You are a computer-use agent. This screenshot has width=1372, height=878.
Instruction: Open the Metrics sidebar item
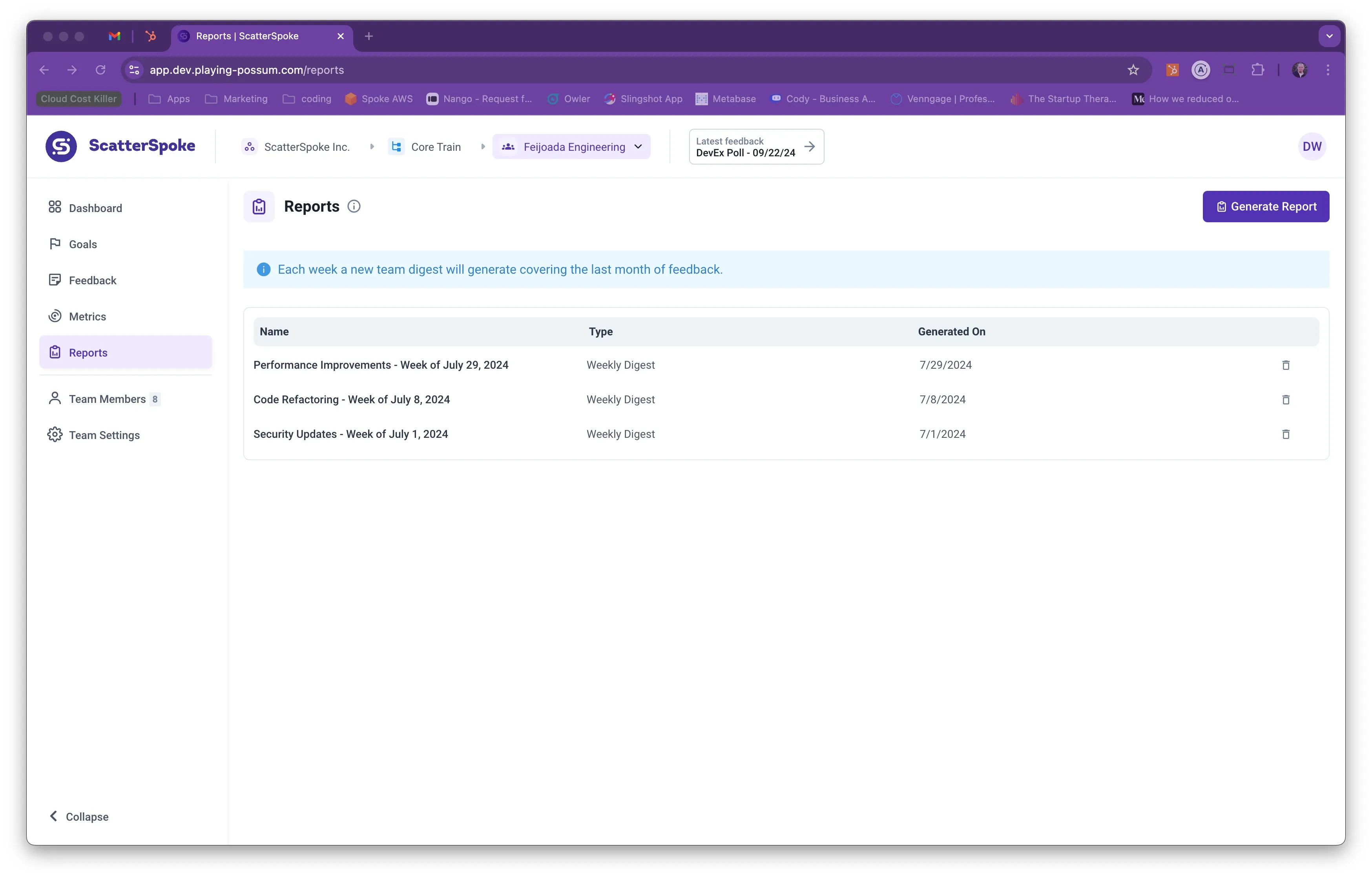(x=87, y=316)
